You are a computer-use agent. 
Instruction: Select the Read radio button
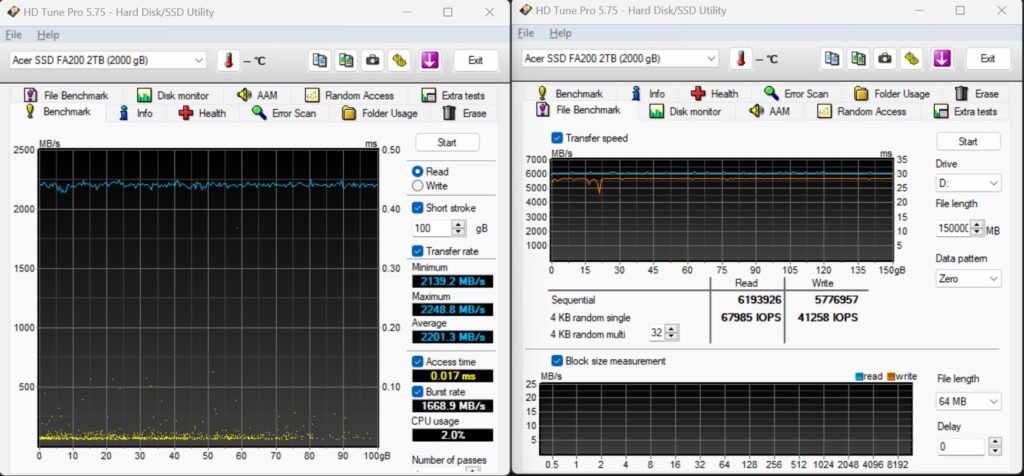click(x=418, y=171)
